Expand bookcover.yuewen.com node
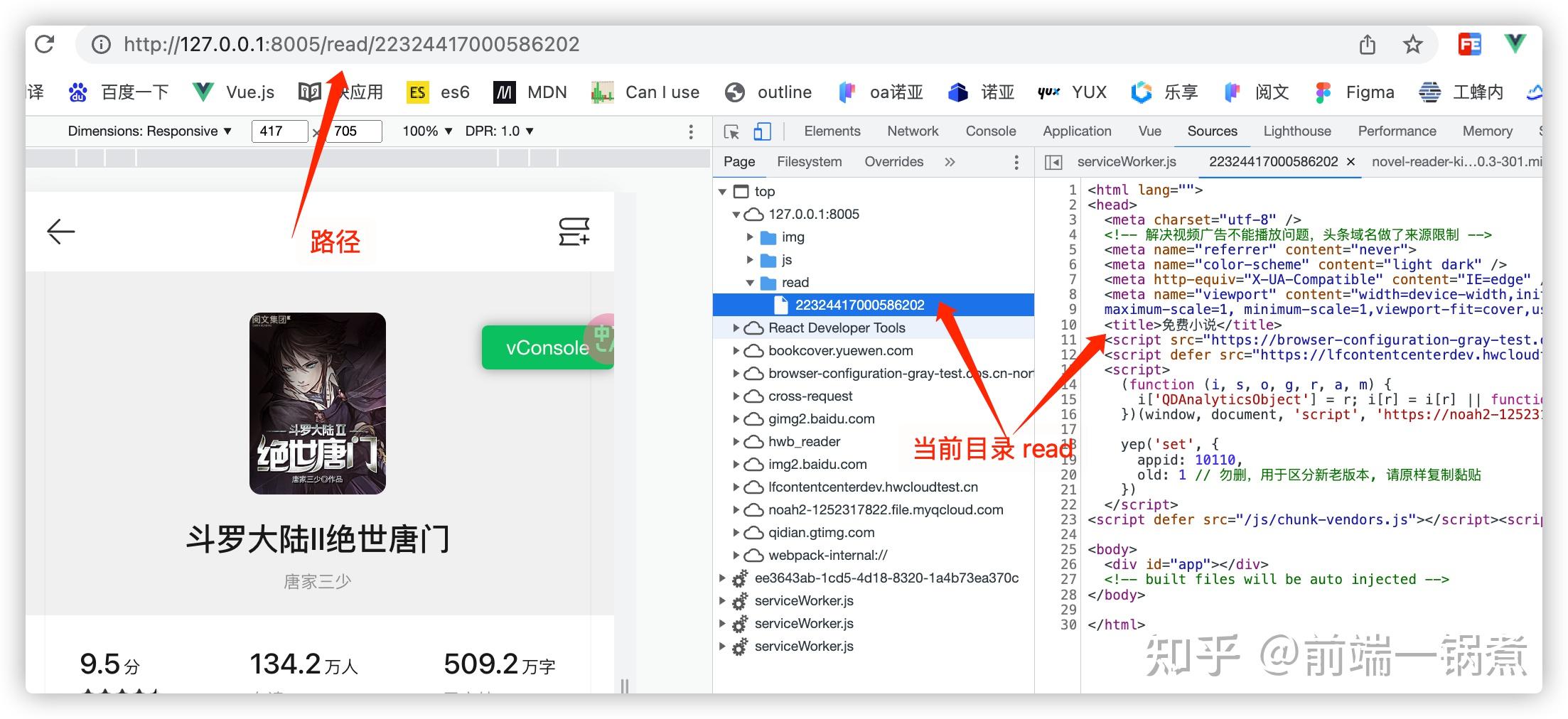Screen dimensions: 1568x719 pyautogui.click(x=736, y=351)
